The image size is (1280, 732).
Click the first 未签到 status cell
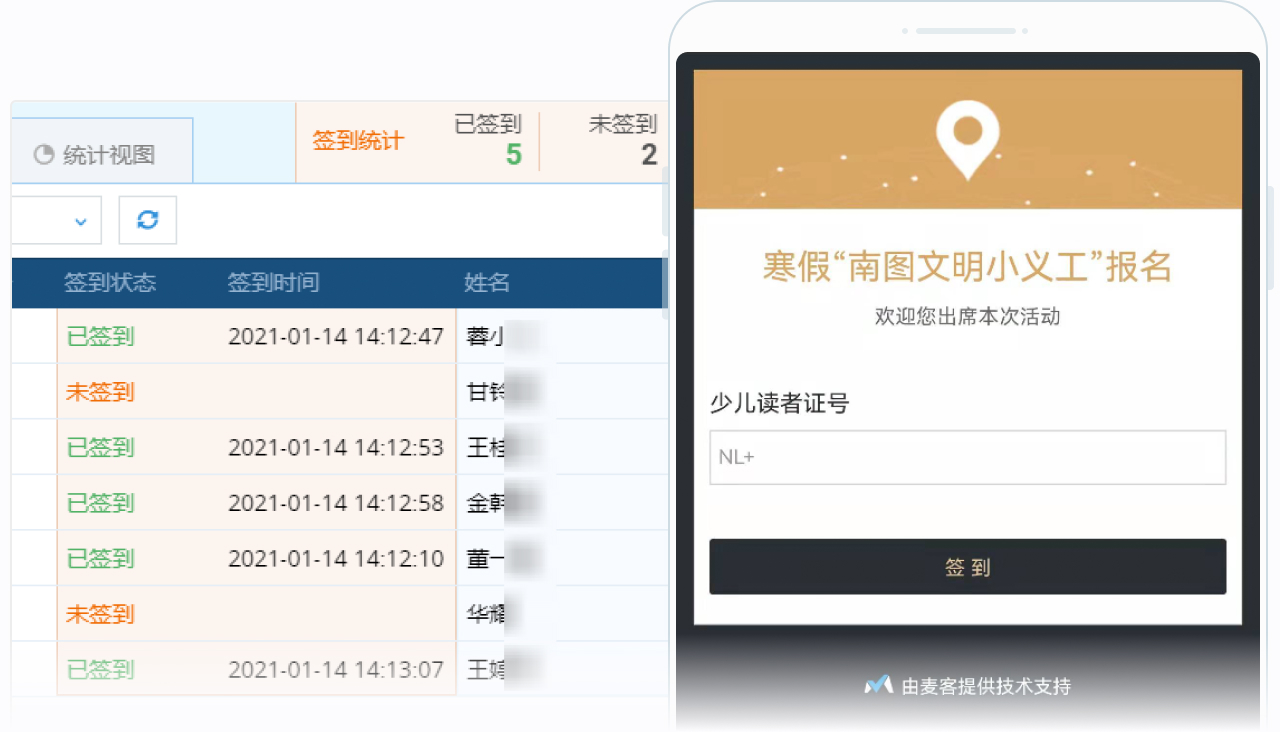(100, 392)
